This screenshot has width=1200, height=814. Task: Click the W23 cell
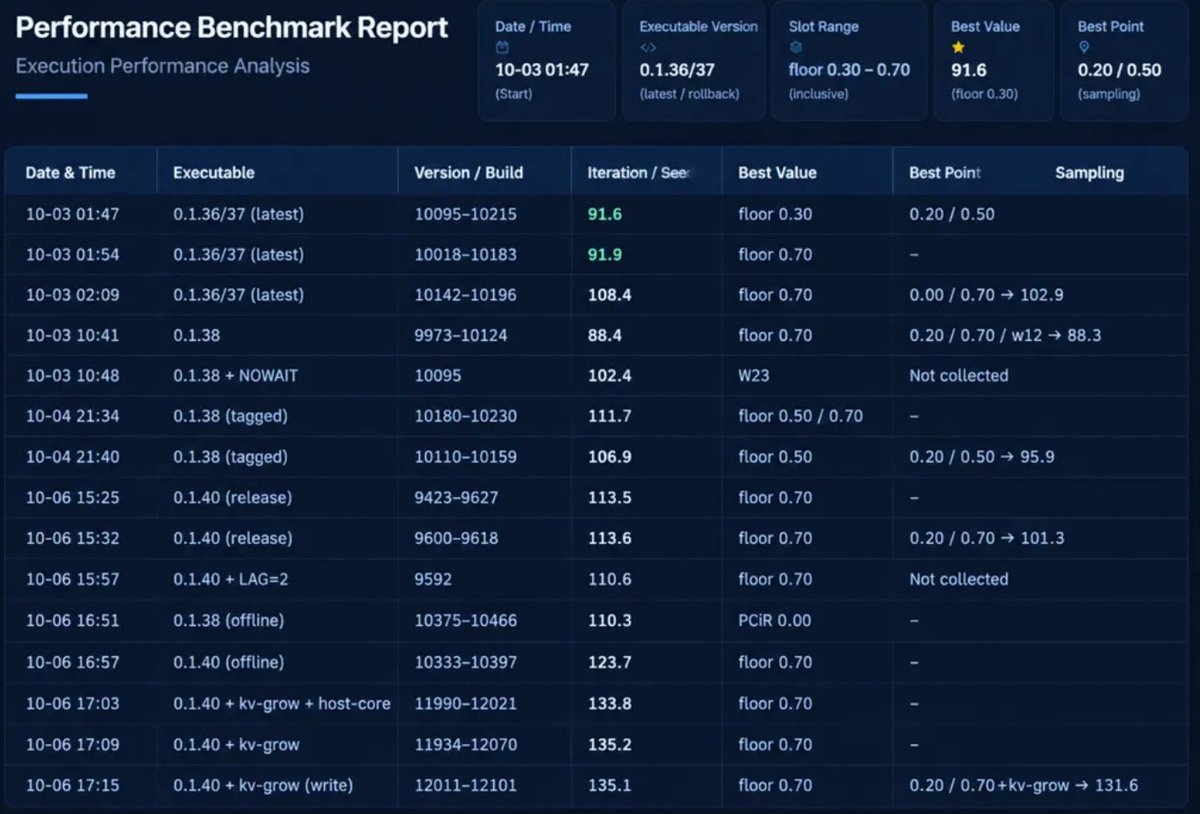click(753, 376)
